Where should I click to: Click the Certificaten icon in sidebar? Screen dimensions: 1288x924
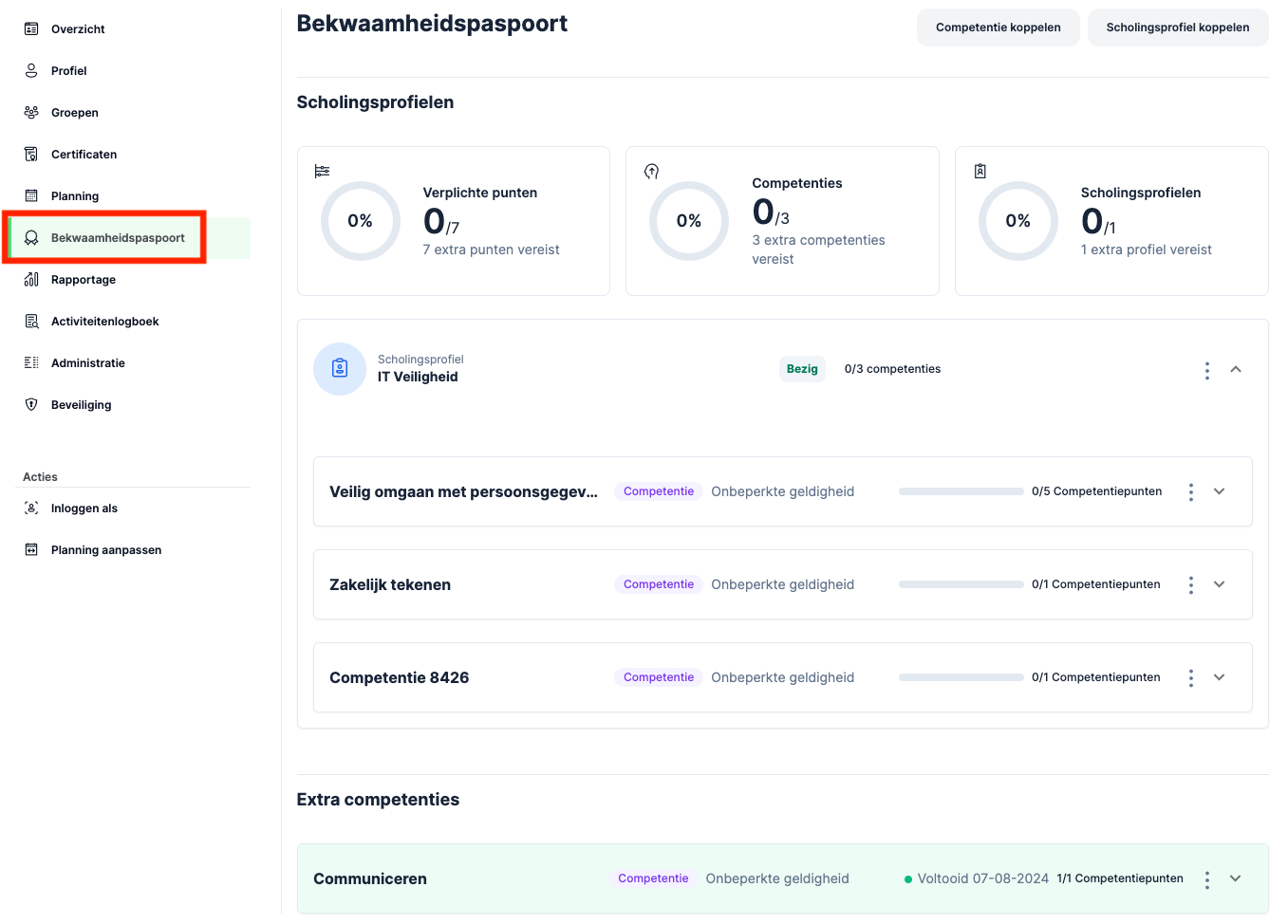tap(31, 155)
